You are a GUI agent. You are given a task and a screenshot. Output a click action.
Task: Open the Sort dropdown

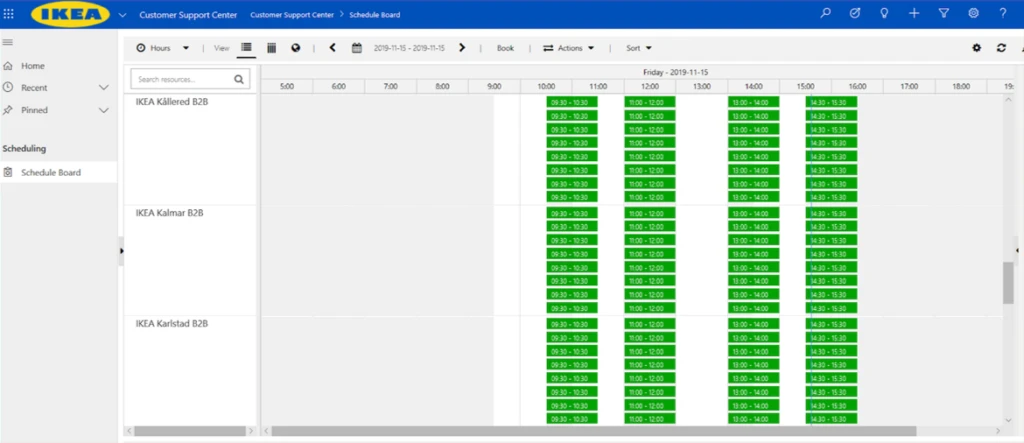(x=639, y=48)
